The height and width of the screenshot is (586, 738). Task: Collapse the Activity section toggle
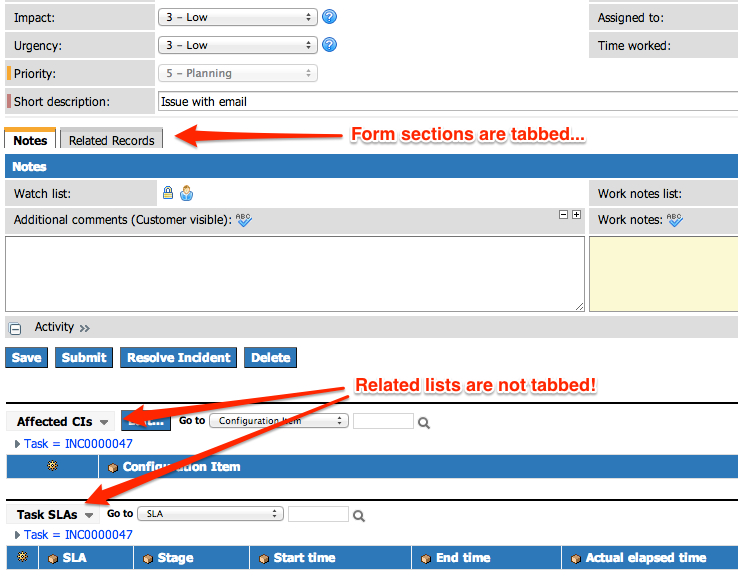(16, 328)
